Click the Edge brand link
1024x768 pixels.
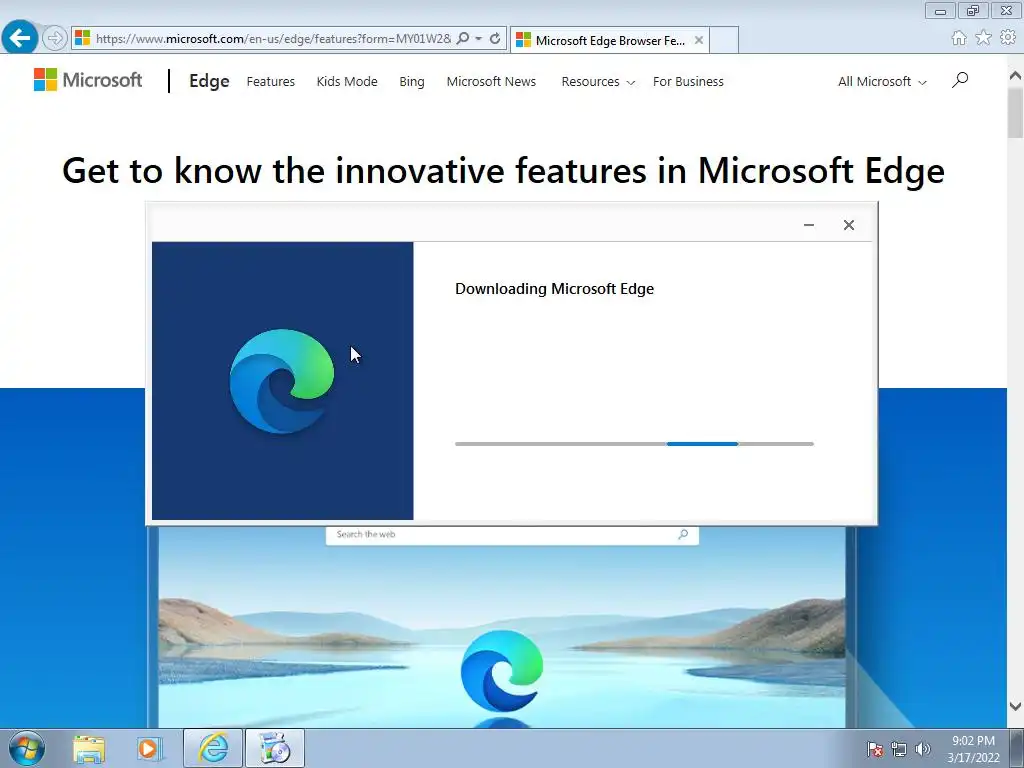209,81
